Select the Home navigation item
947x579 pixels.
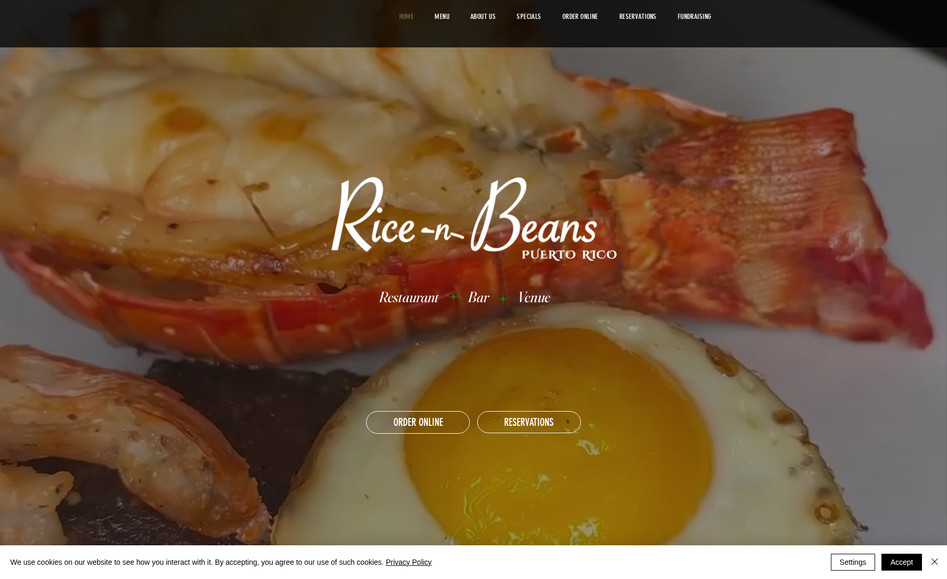(x=405, y=16)
